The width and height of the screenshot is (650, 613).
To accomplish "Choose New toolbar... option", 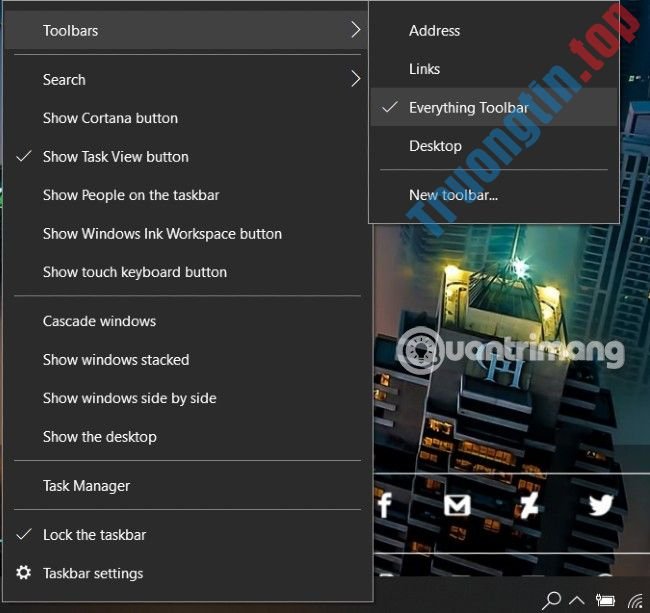I will point(494,195).
